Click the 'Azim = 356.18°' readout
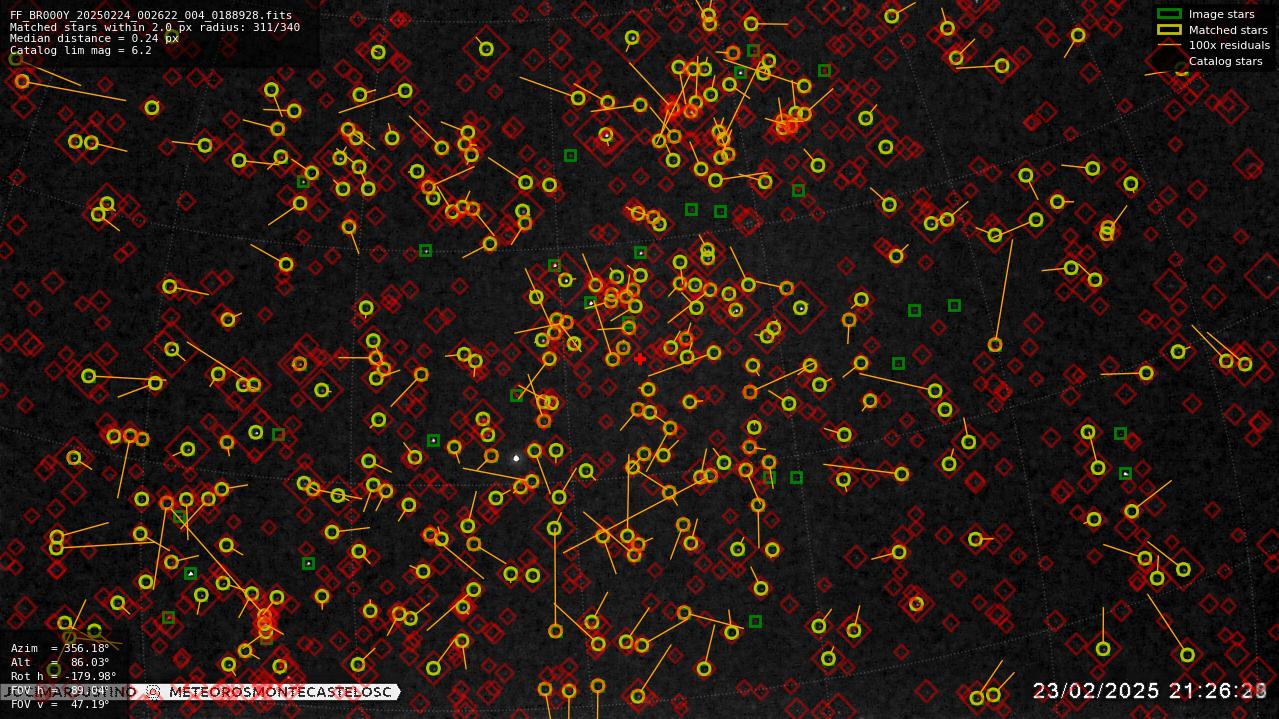 tap(60, 649)
